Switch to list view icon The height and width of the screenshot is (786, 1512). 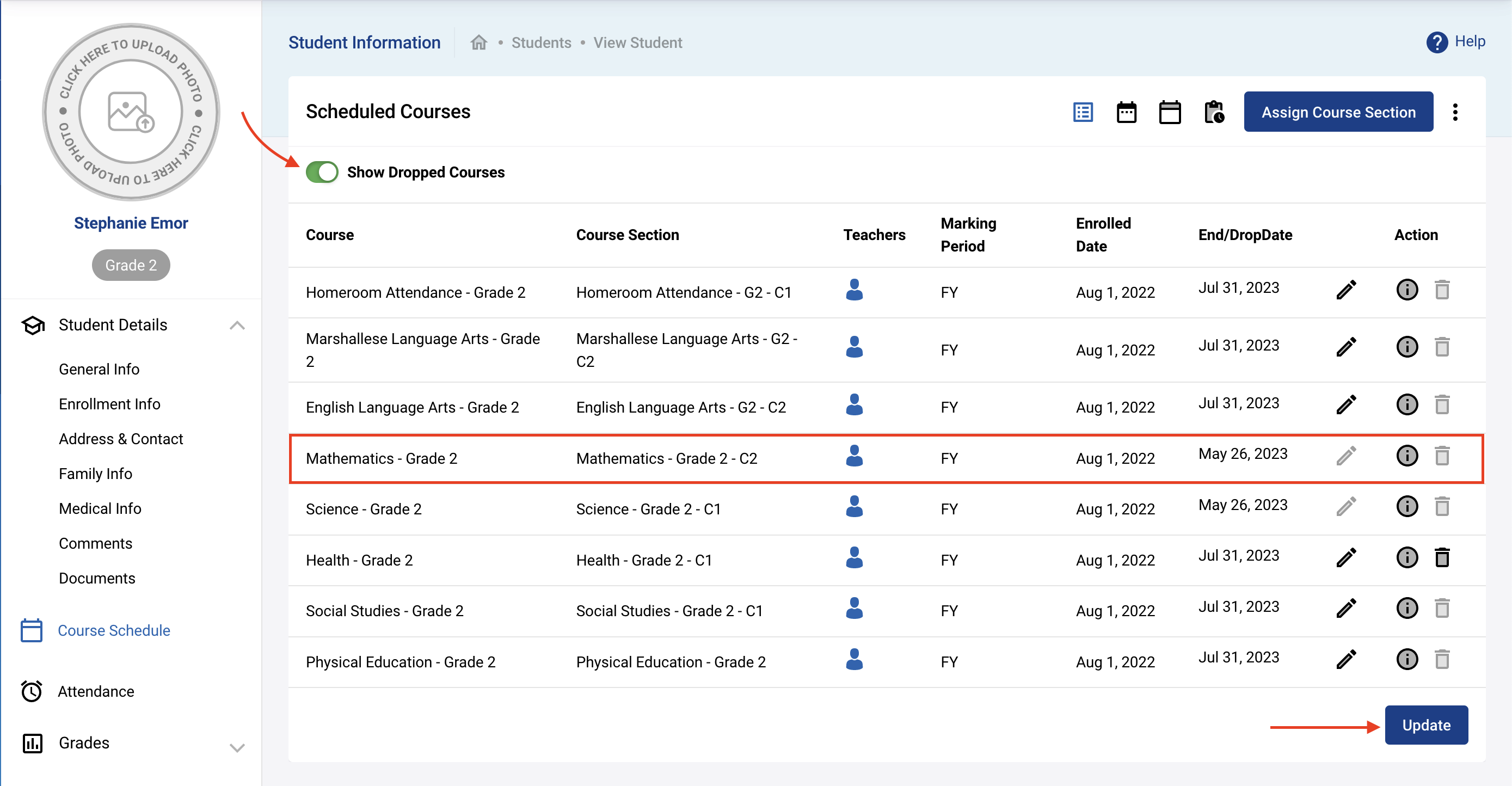click(x=1083, y=112)
